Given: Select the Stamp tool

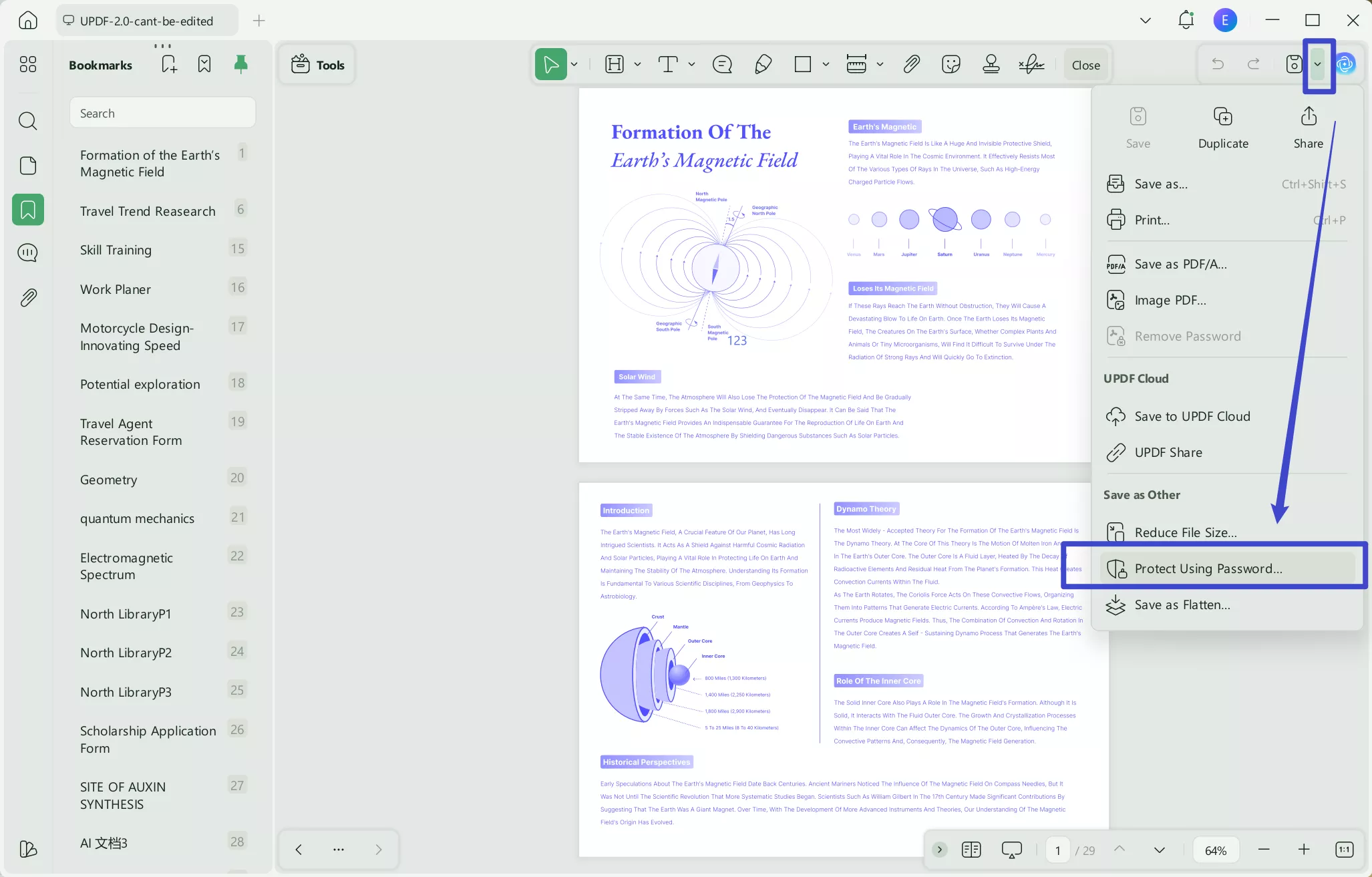Looking at the screenshot, I should (x=991, y=64).
